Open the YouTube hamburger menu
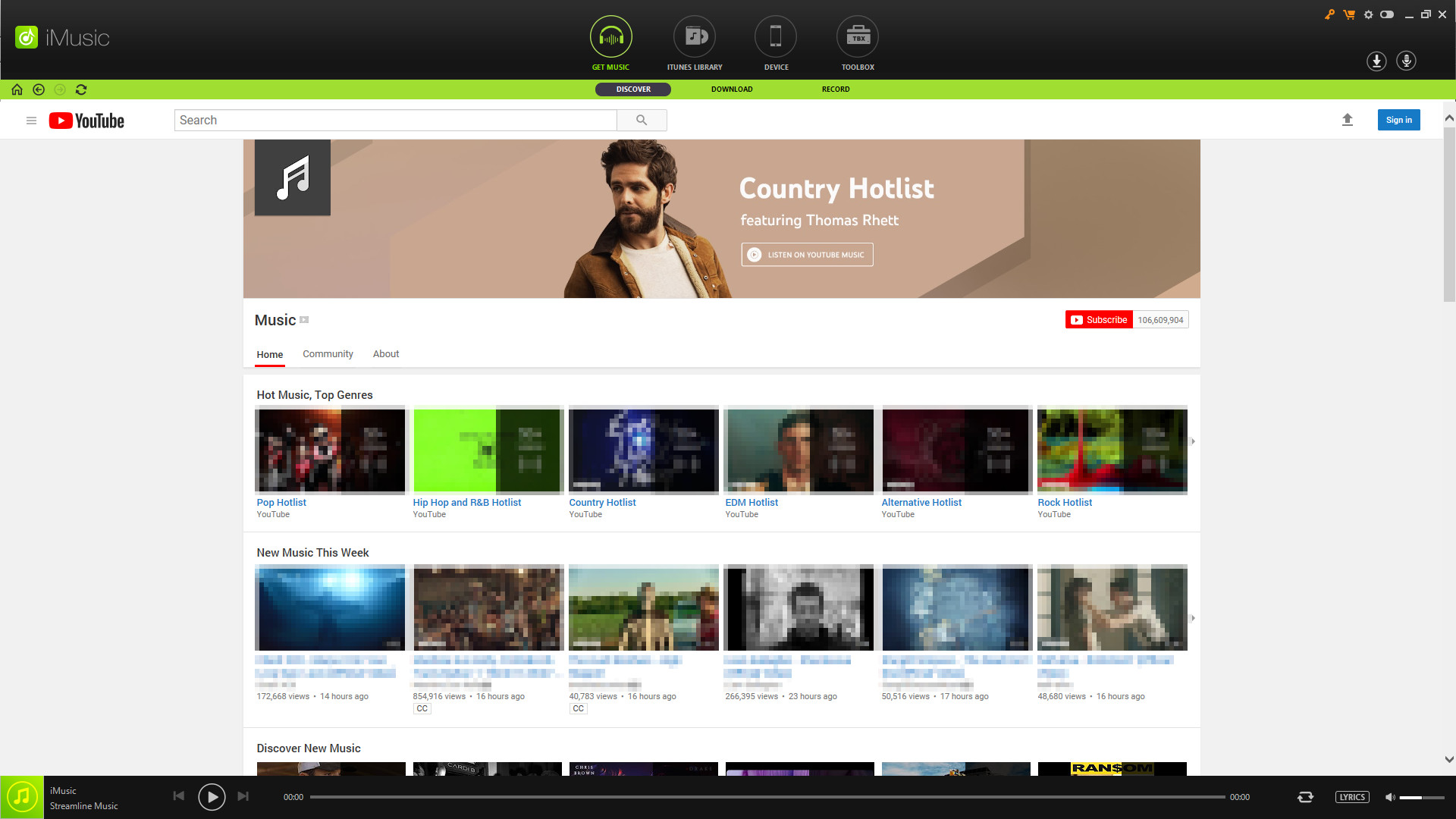 point(31,120)
